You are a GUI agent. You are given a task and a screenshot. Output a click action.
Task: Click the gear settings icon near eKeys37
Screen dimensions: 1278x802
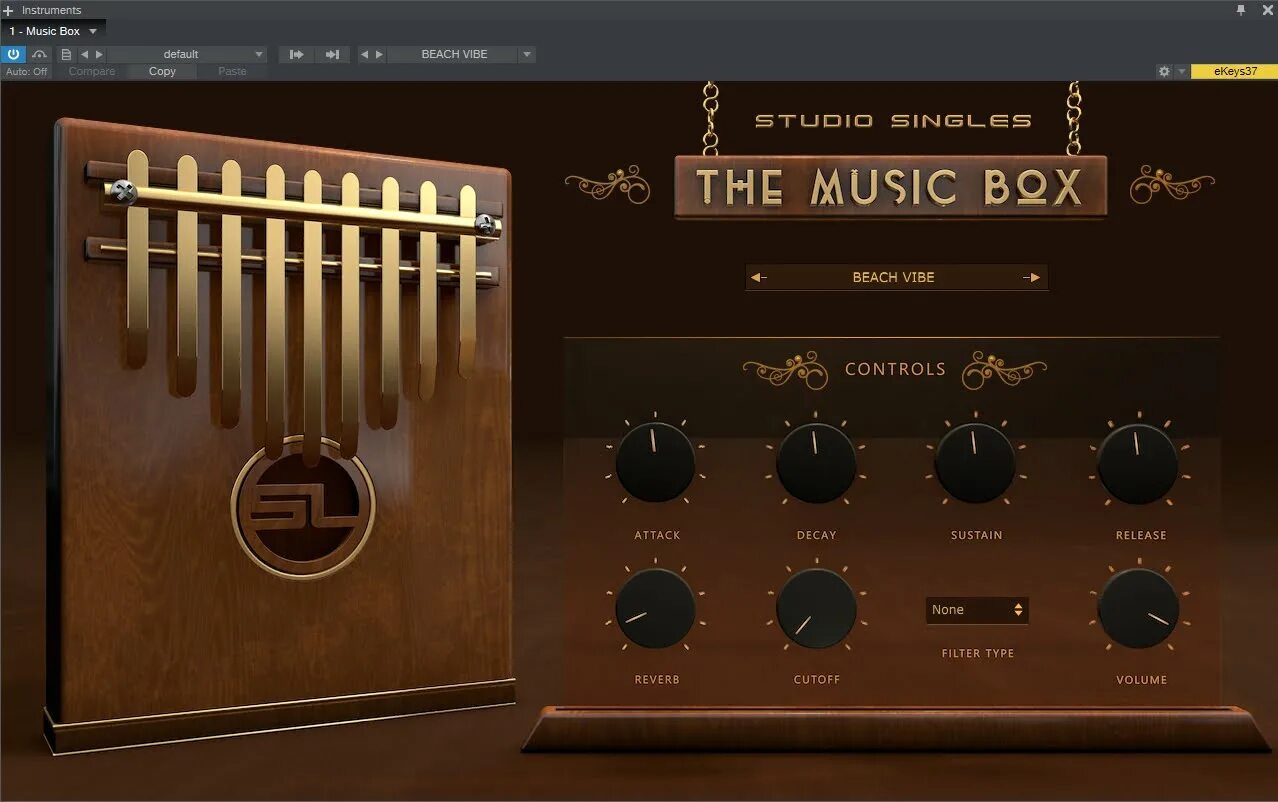(x=1164, y=71)
